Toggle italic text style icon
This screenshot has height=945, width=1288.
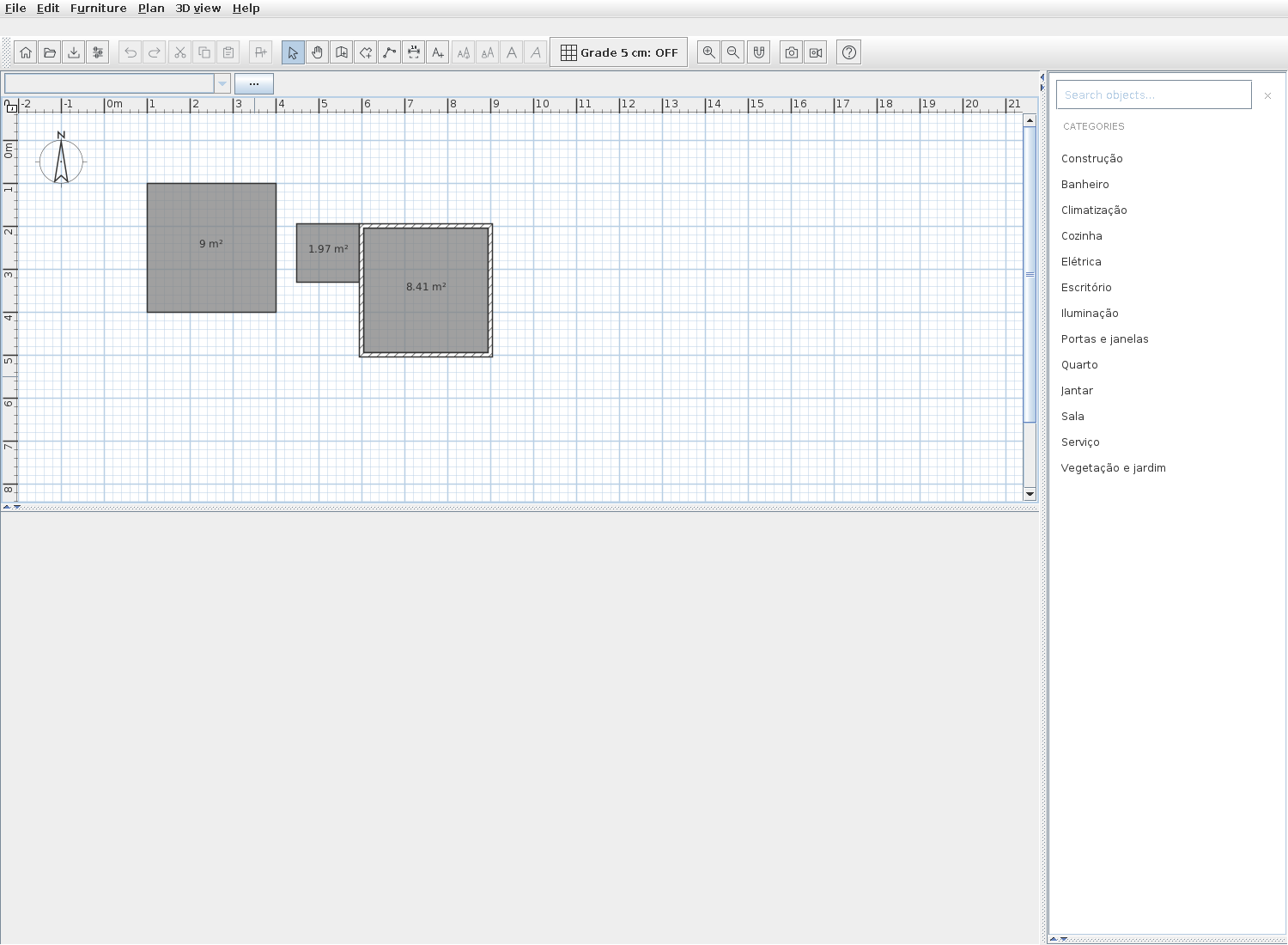tap(536, 52)
